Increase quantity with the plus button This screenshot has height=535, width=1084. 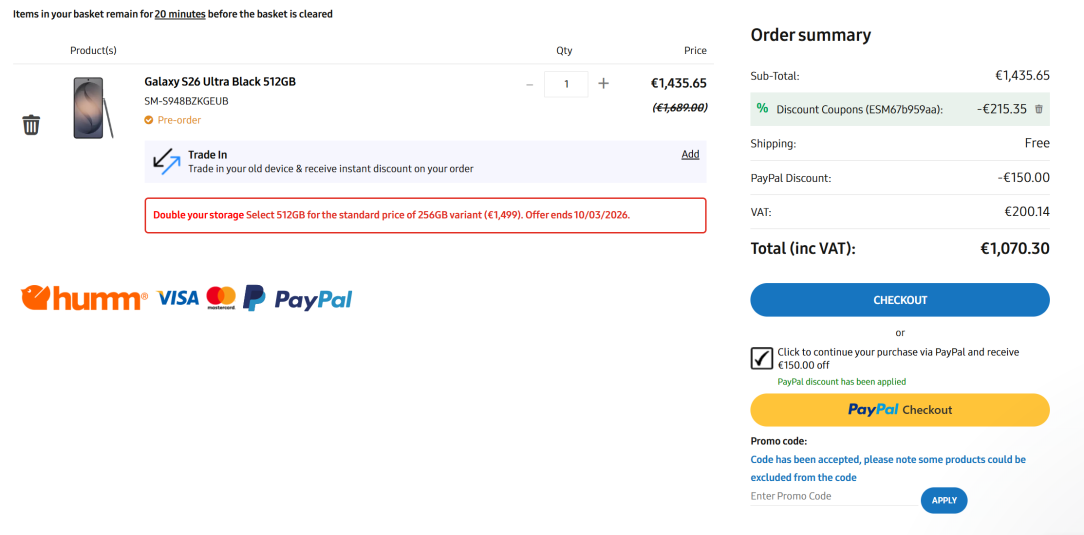pyautogui.click(x=603, y=84)
